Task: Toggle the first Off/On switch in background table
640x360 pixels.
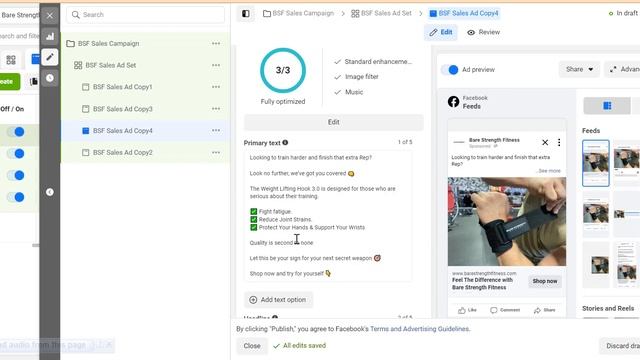Action: (16, 132)
